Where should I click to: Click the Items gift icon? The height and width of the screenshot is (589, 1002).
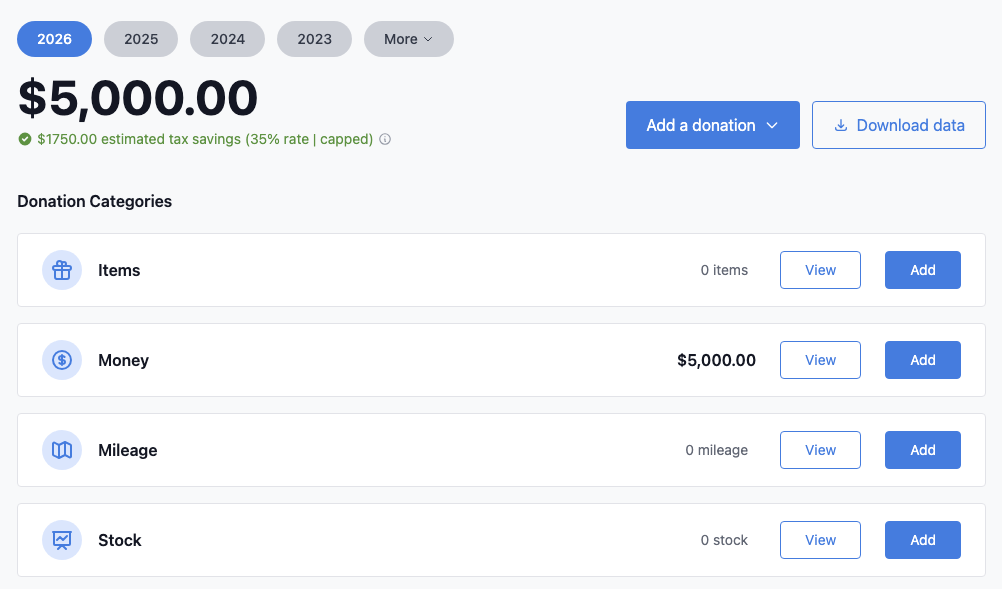[61, 270]
